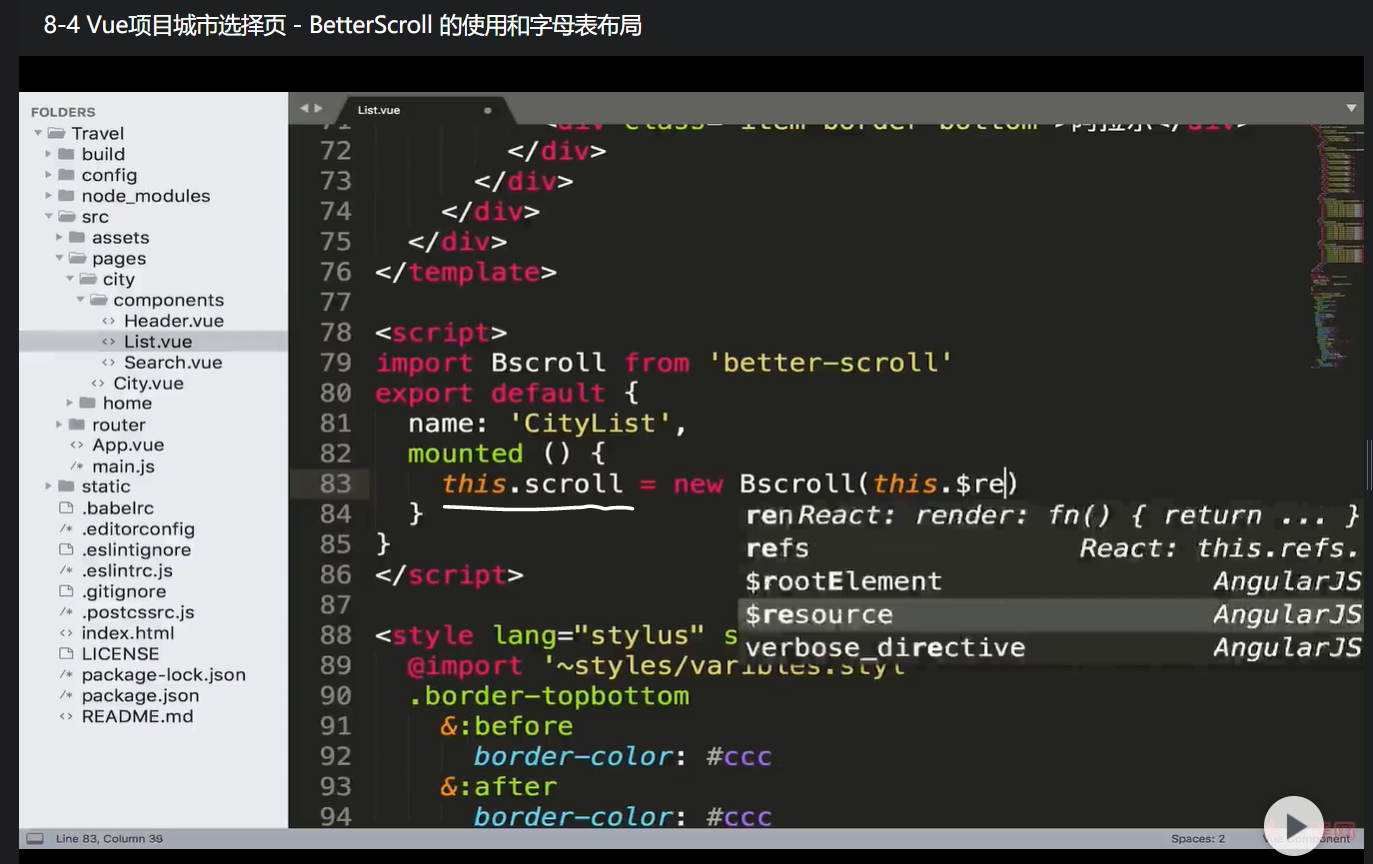The image size is (1373, 864).
Task: Click the Search.vue file type icon
Action: 108,363
